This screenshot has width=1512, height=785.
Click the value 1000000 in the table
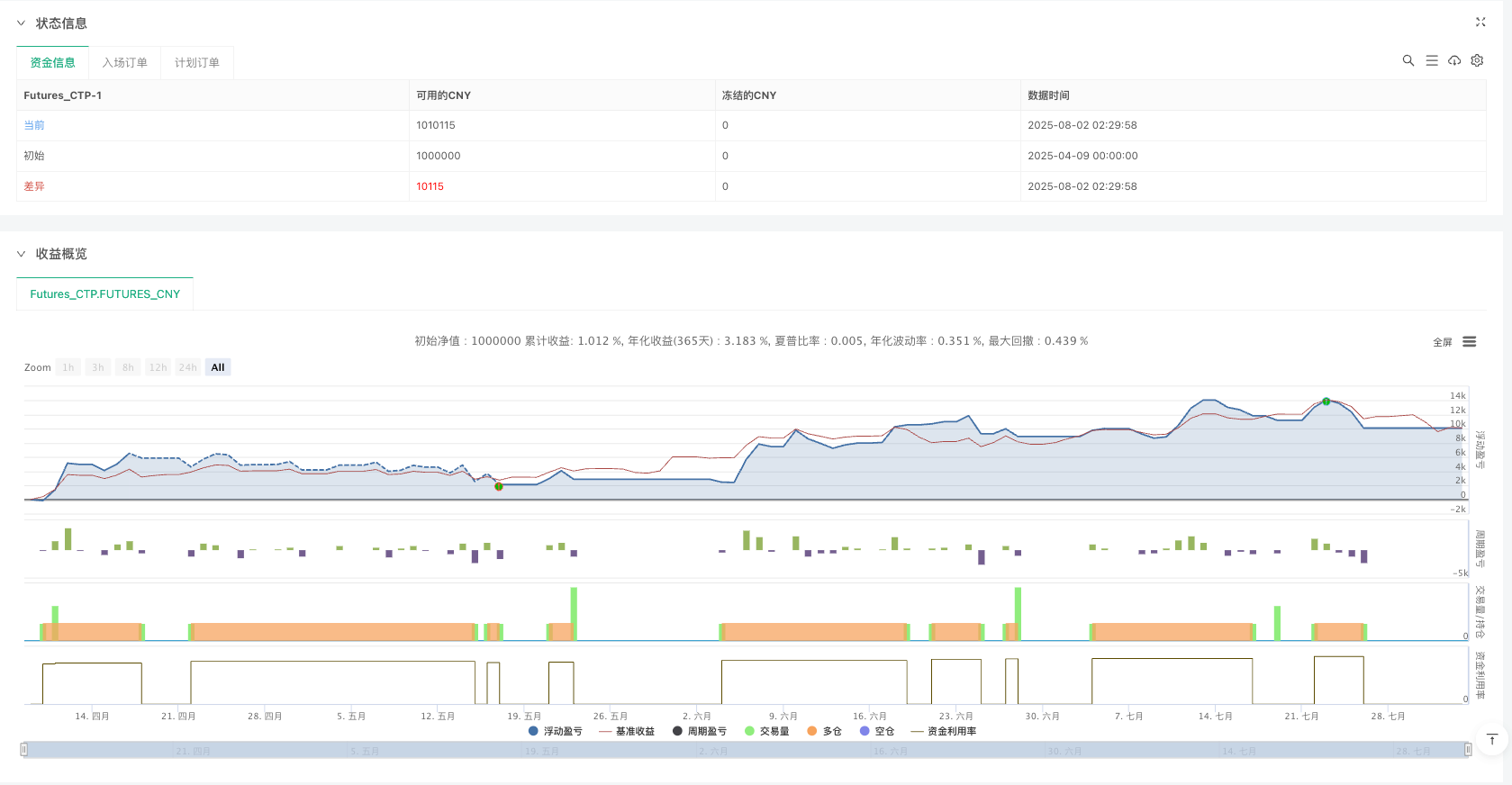[x=439, y=156]
